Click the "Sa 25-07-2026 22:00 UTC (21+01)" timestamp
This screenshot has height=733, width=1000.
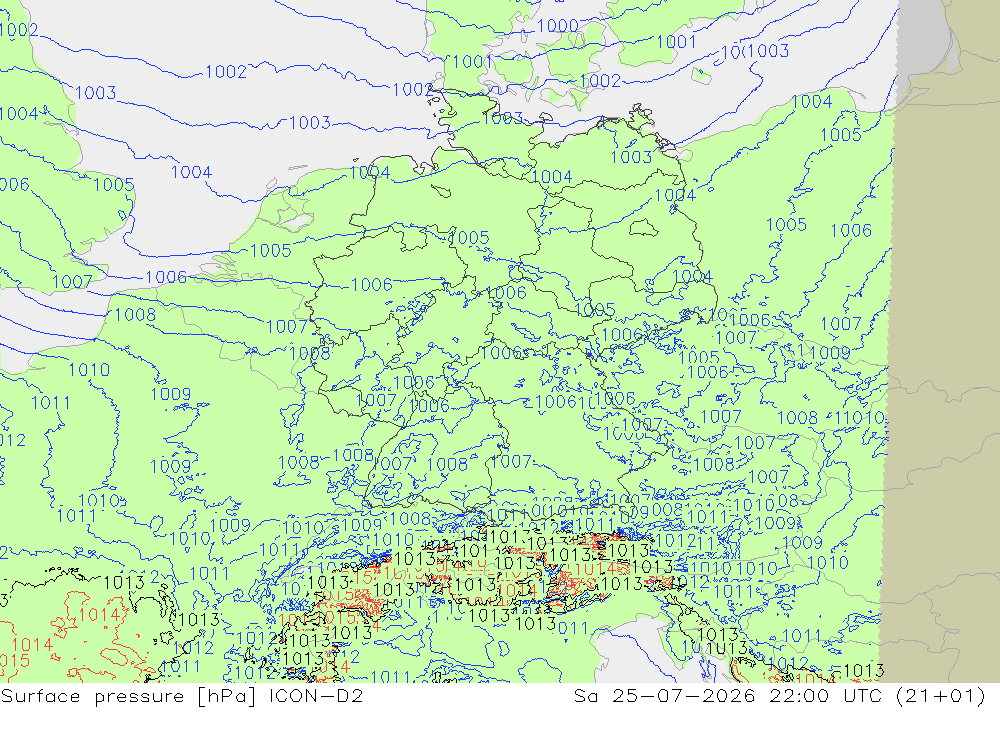[780, 695]
